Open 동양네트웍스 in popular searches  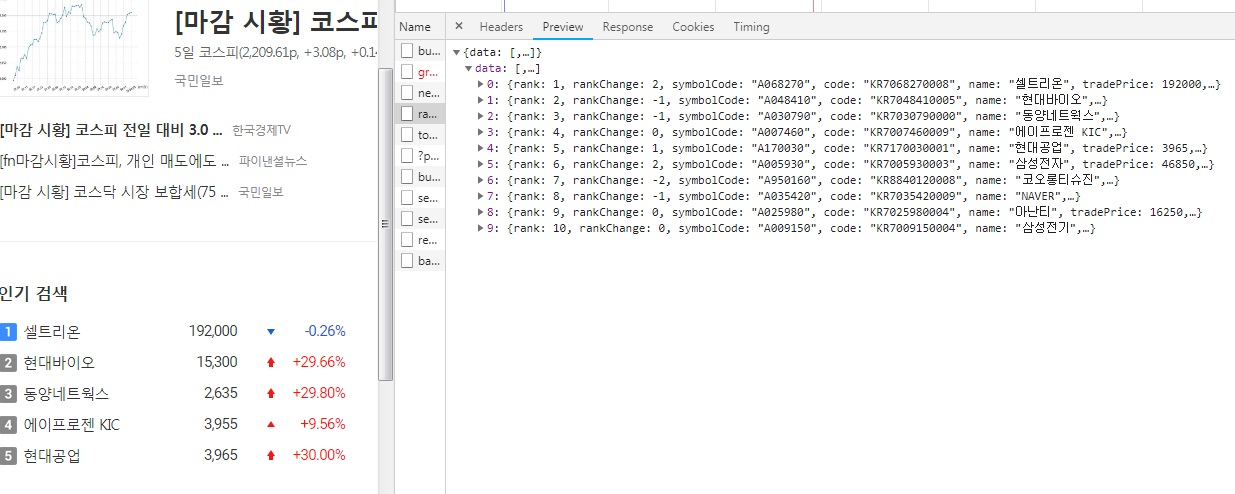coord(67,393)
